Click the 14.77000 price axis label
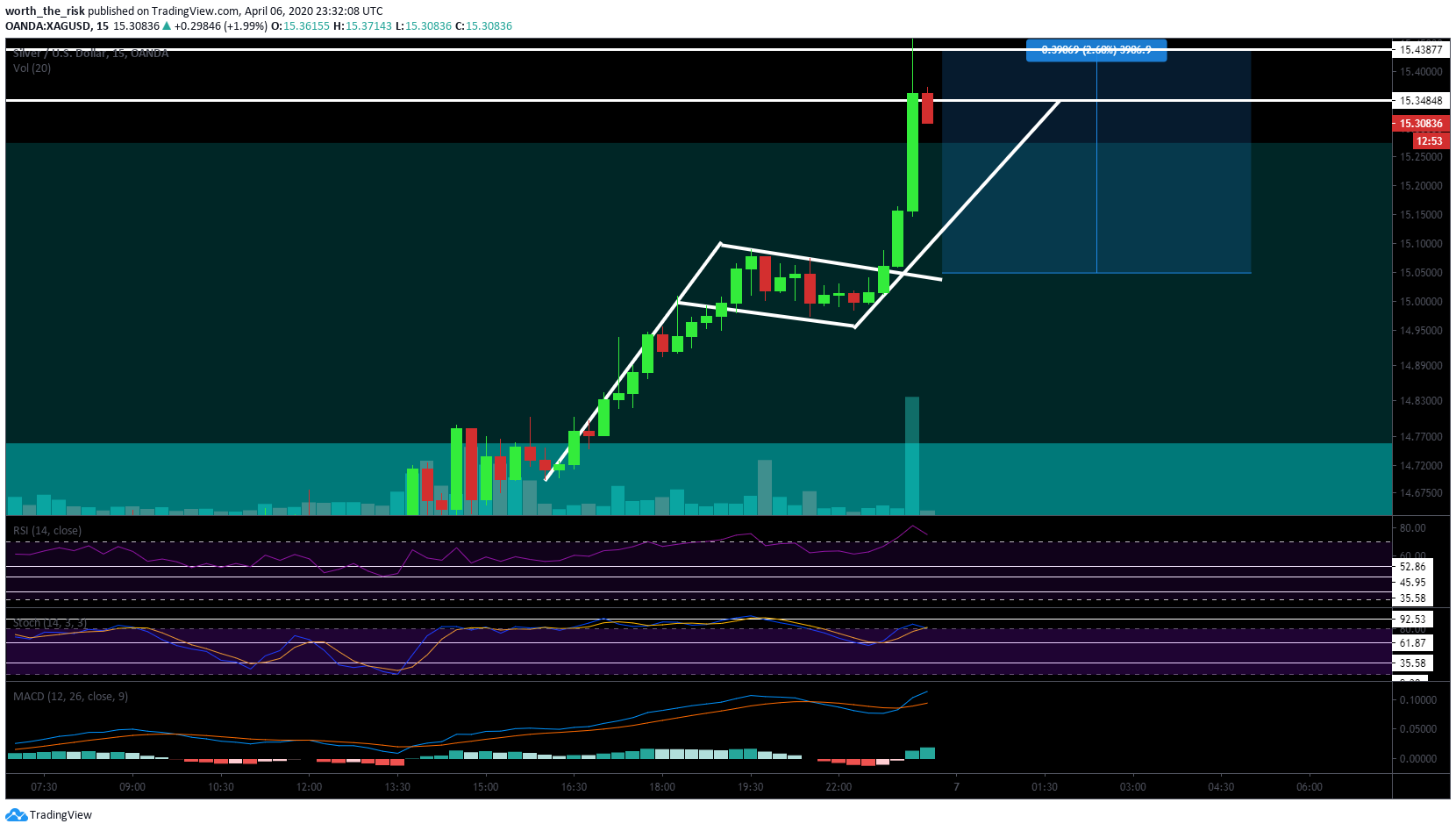 pyautogui.click(x=1421, y=437)
